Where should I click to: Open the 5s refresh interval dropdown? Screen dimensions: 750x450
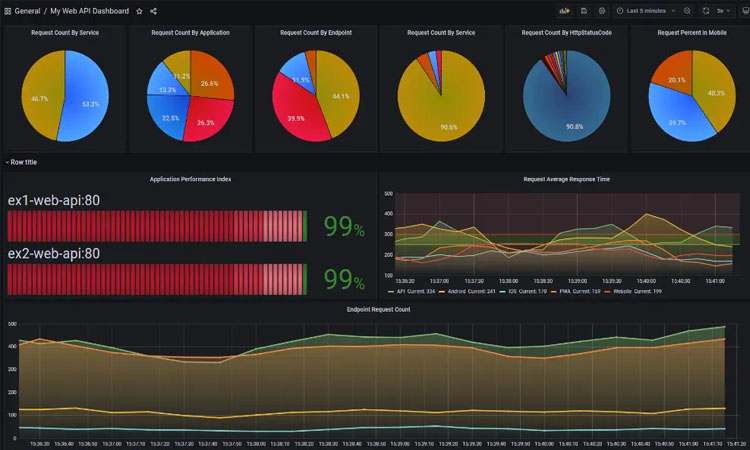pos(724,11)
